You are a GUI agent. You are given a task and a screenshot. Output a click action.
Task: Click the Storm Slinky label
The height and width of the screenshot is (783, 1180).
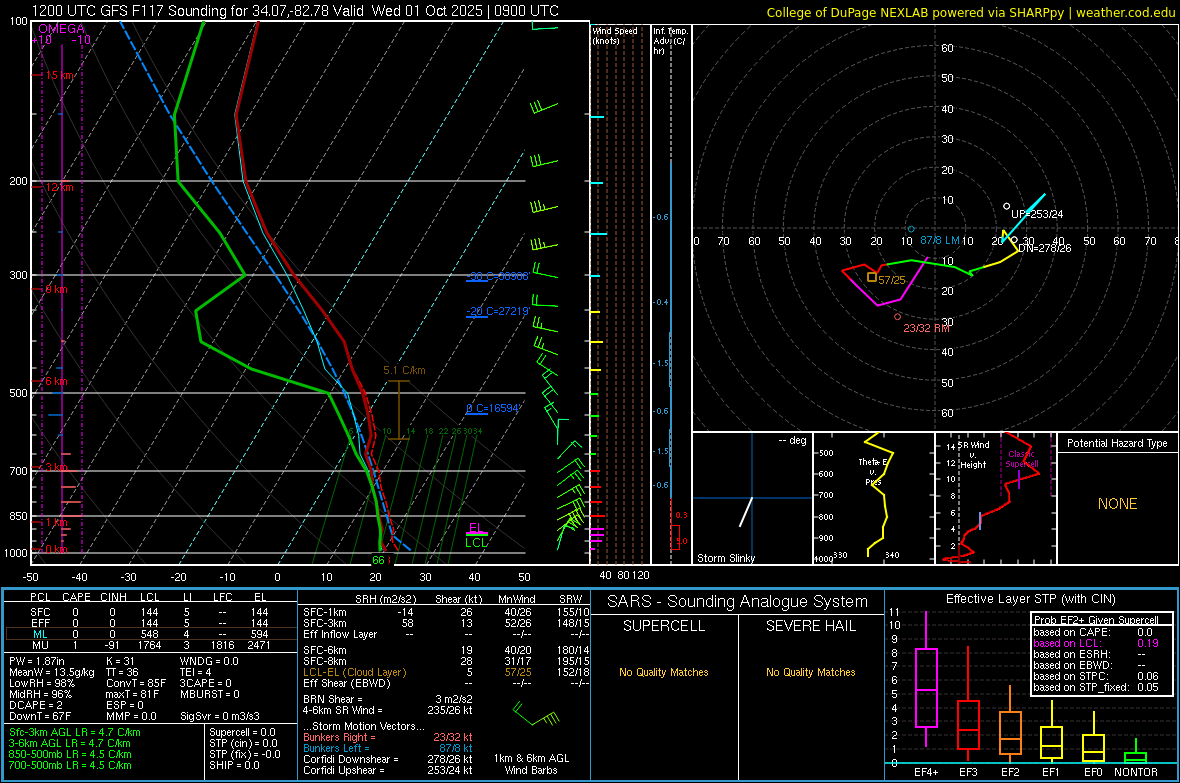tap(725, 558)
